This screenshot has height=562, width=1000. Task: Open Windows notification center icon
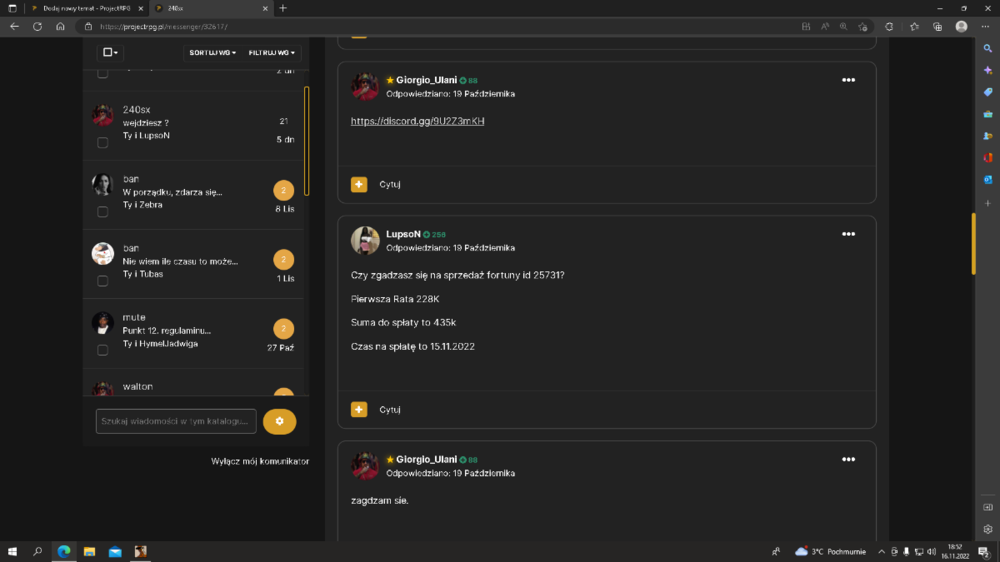pos(984,552)
